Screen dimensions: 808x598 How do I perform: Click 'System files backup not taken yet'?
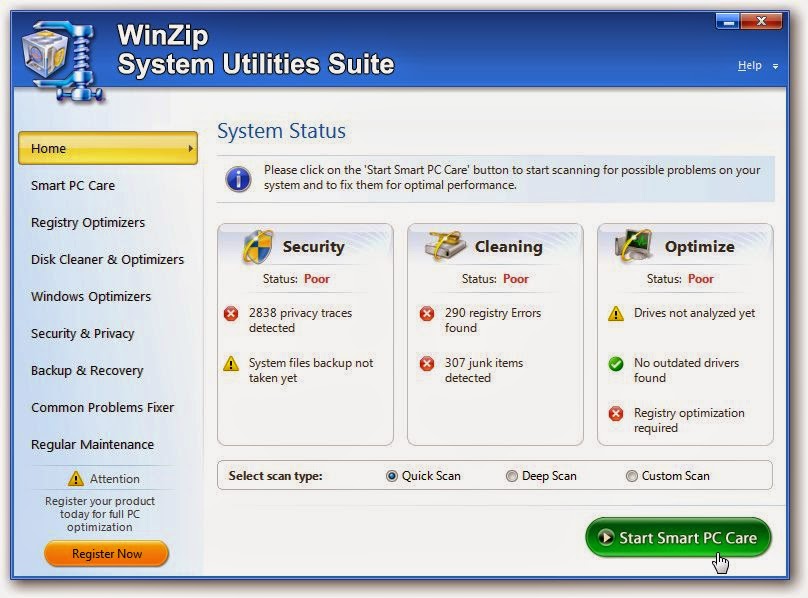(x=311, y=370)
